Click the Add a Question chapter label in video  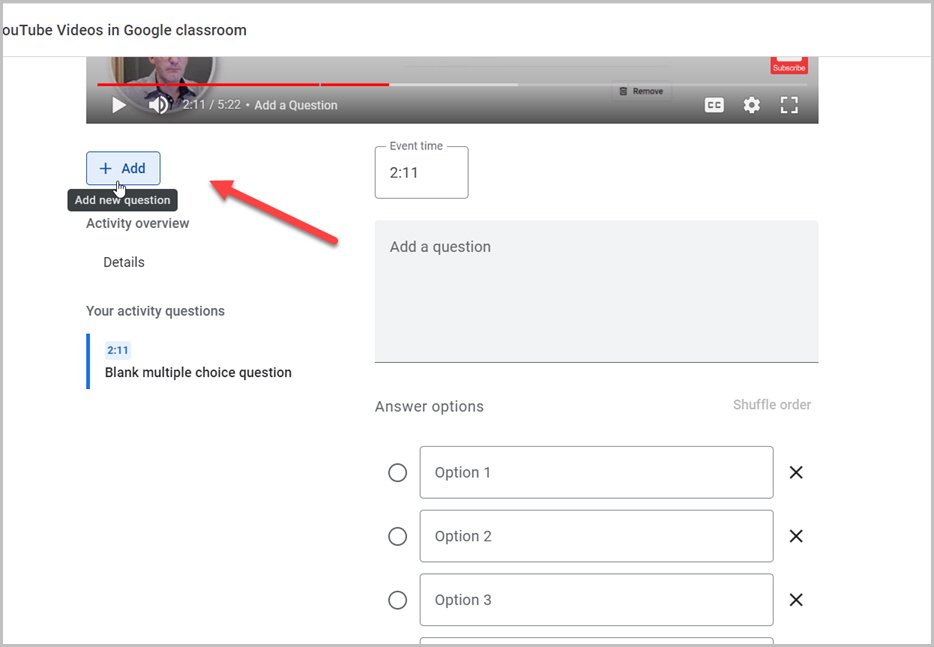[x=296, y=105]
